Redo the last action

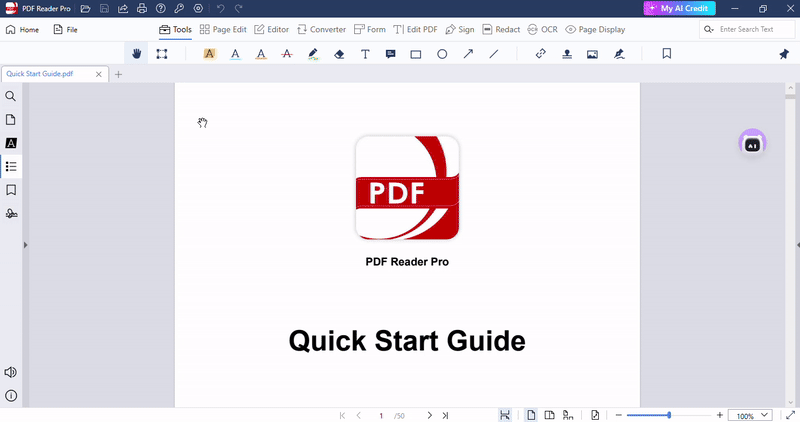(x=238, y=9)
